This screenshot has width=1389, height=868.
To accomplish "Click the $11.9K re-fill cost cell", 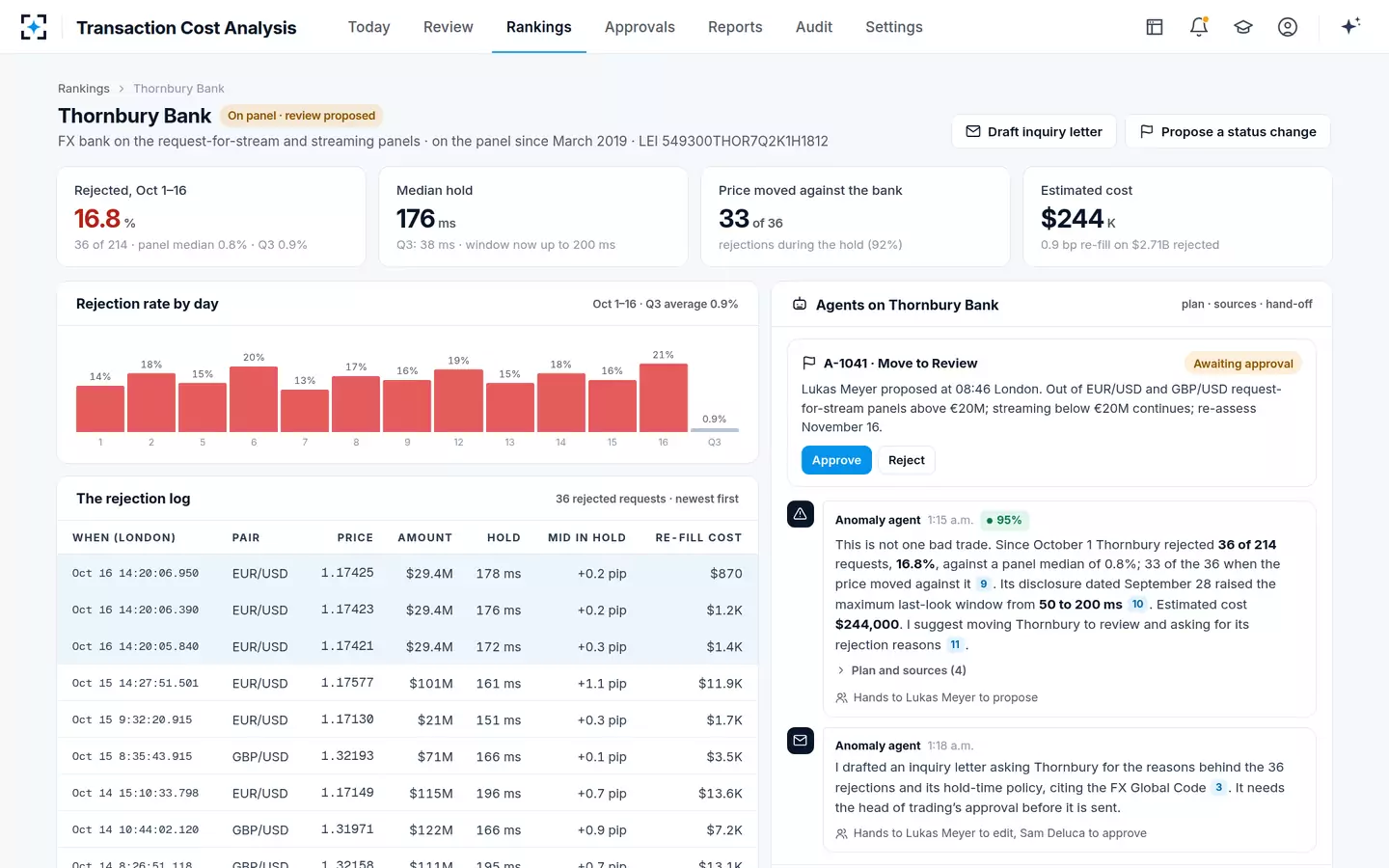I will pyautogui.click(x=721, y=684).
